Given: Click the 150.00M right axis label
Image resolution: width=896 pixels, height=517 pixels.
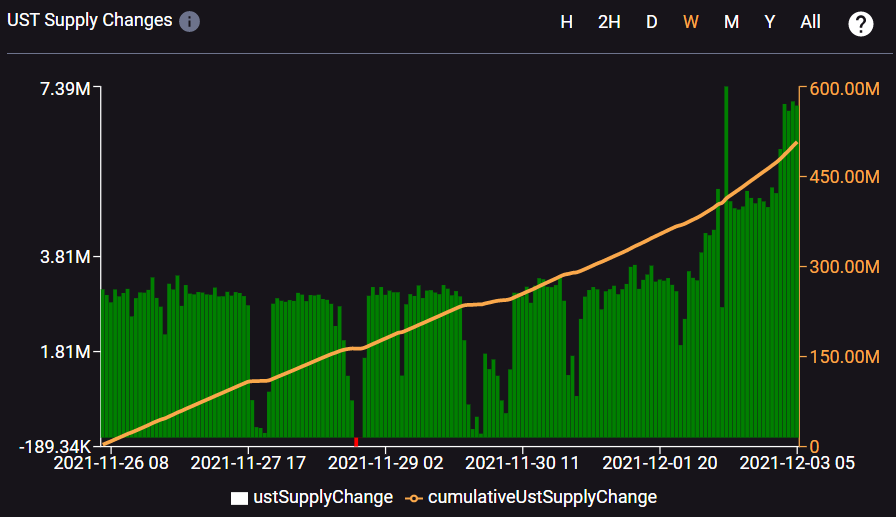Looking at the screenshot, I should pos(845,356).
